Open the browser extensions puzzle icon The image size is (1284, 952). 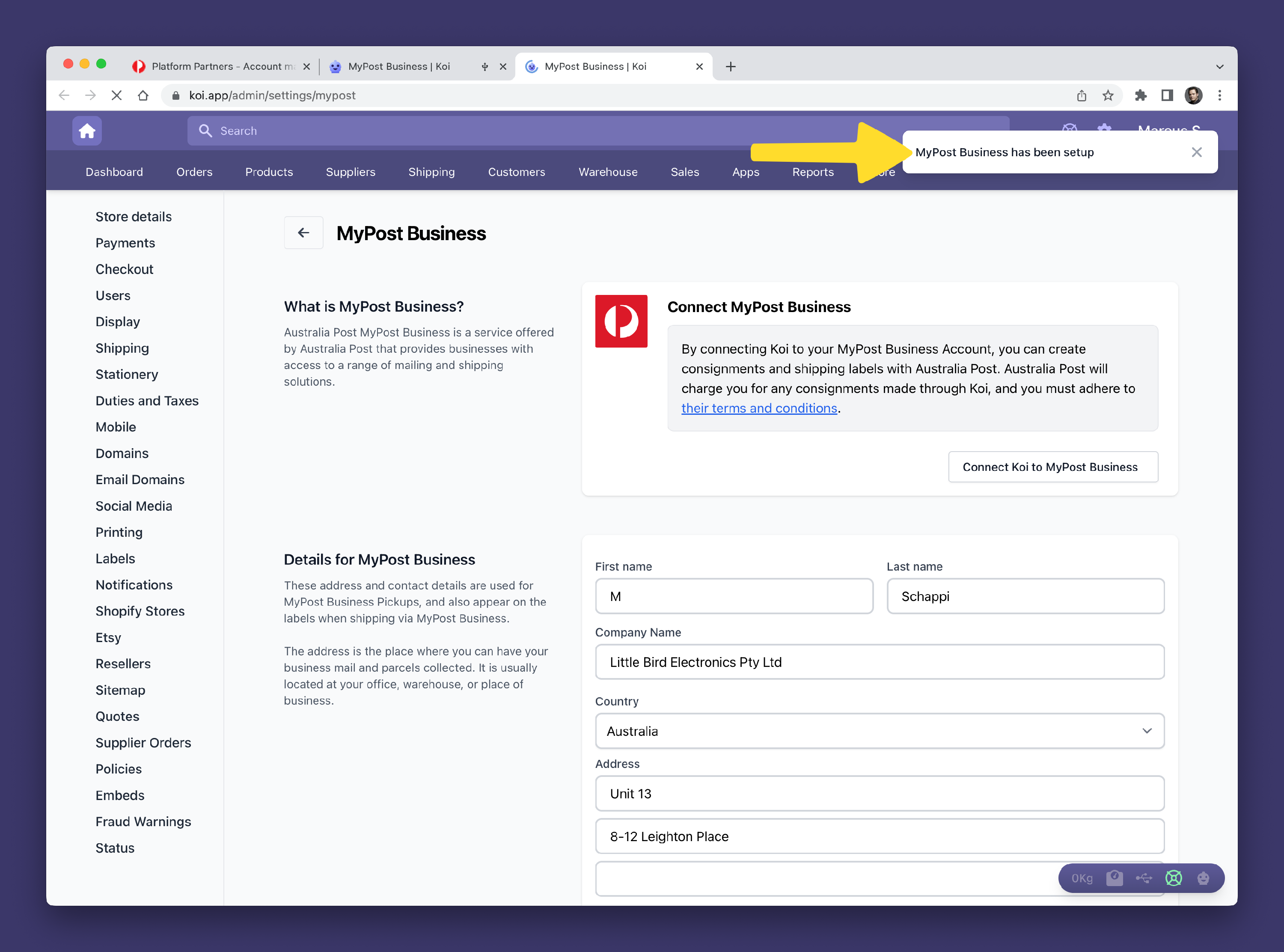coord(1141,95)
